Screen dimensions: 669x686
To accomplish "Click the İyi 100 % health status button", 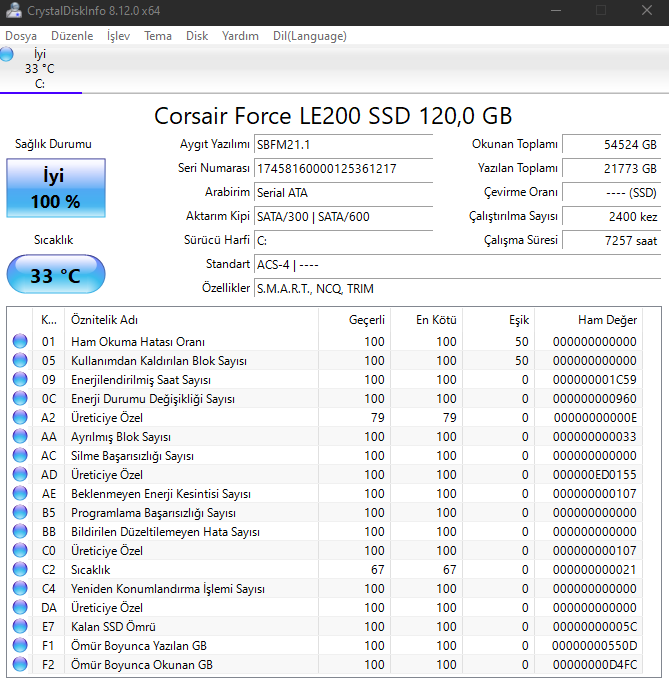I will 56,188.
